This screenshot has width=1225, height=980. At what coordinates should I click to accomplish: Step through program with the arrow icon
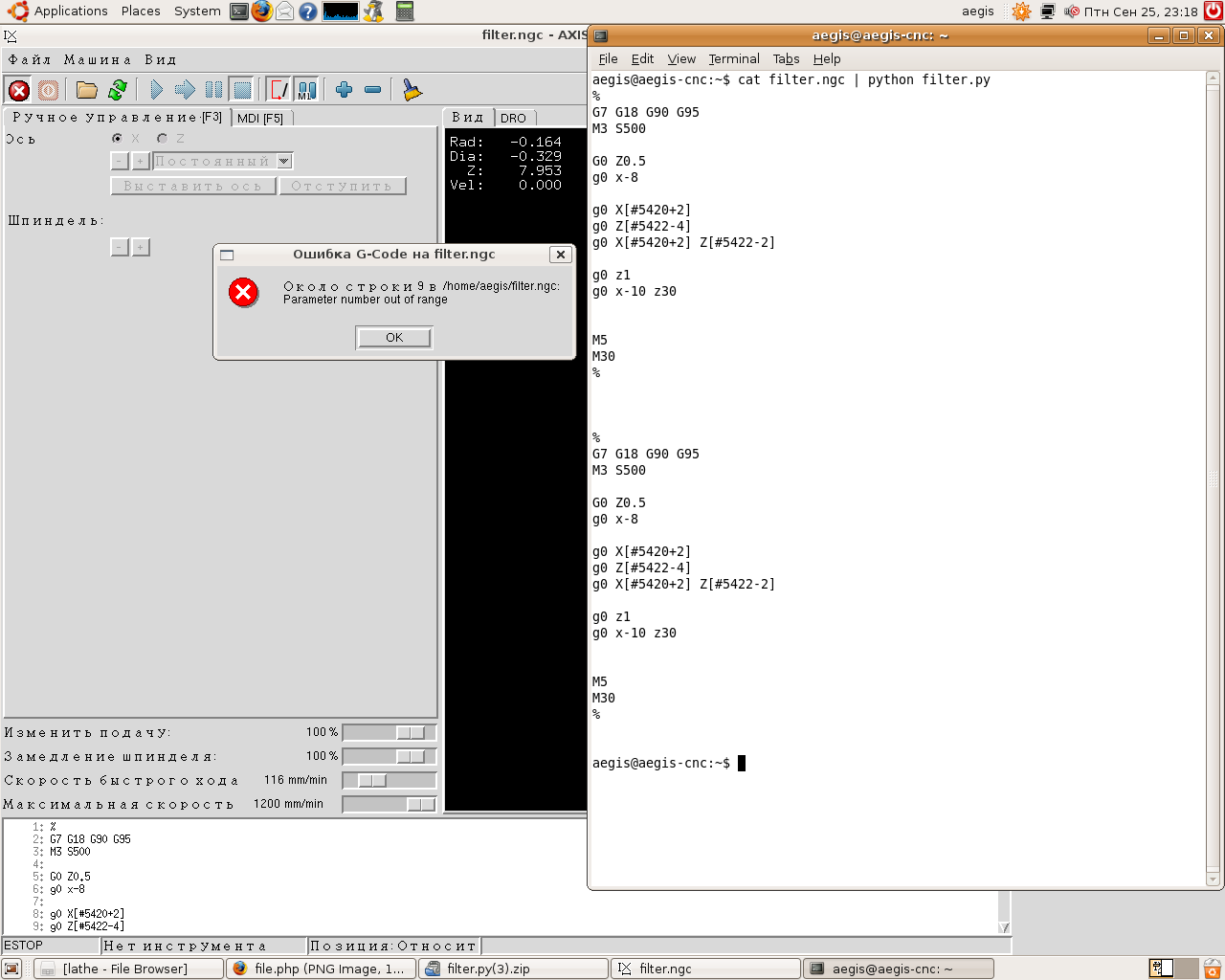pyautogui.click(x=185, y=90)
